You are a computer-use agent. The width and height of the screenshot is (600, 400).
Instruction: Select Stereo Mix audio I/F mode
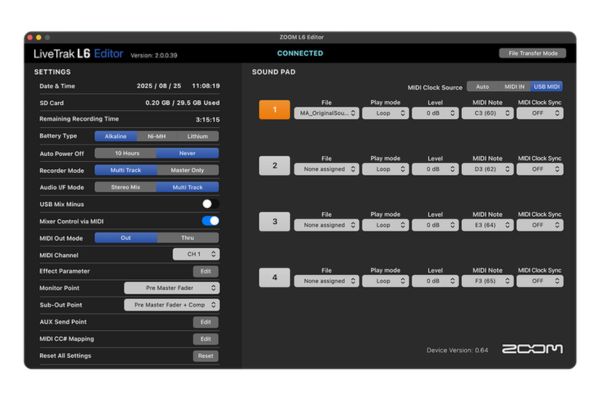(126, 187)
